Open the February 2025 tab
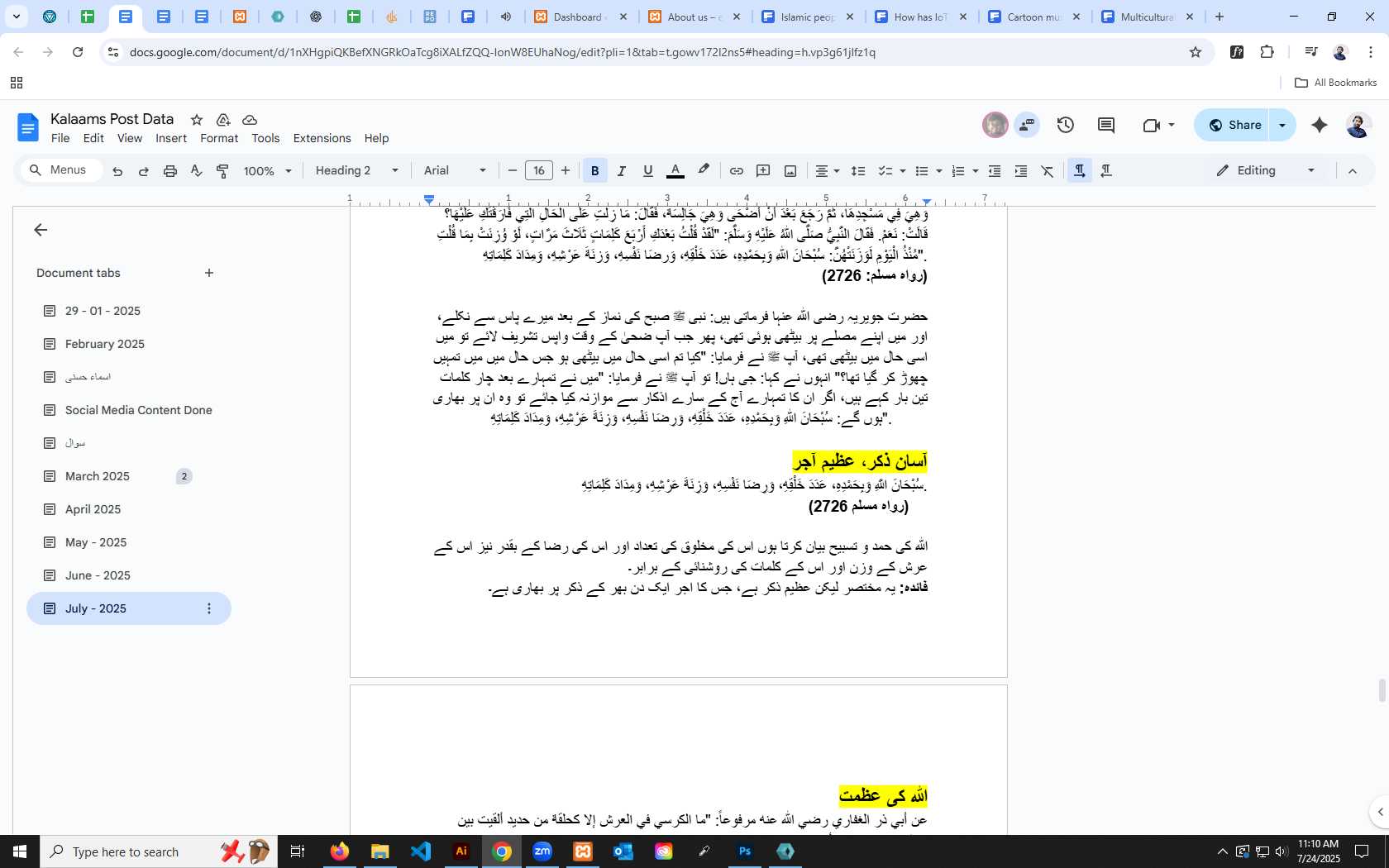The width and height of the screenshot is (1389, 868). point(105,344)
